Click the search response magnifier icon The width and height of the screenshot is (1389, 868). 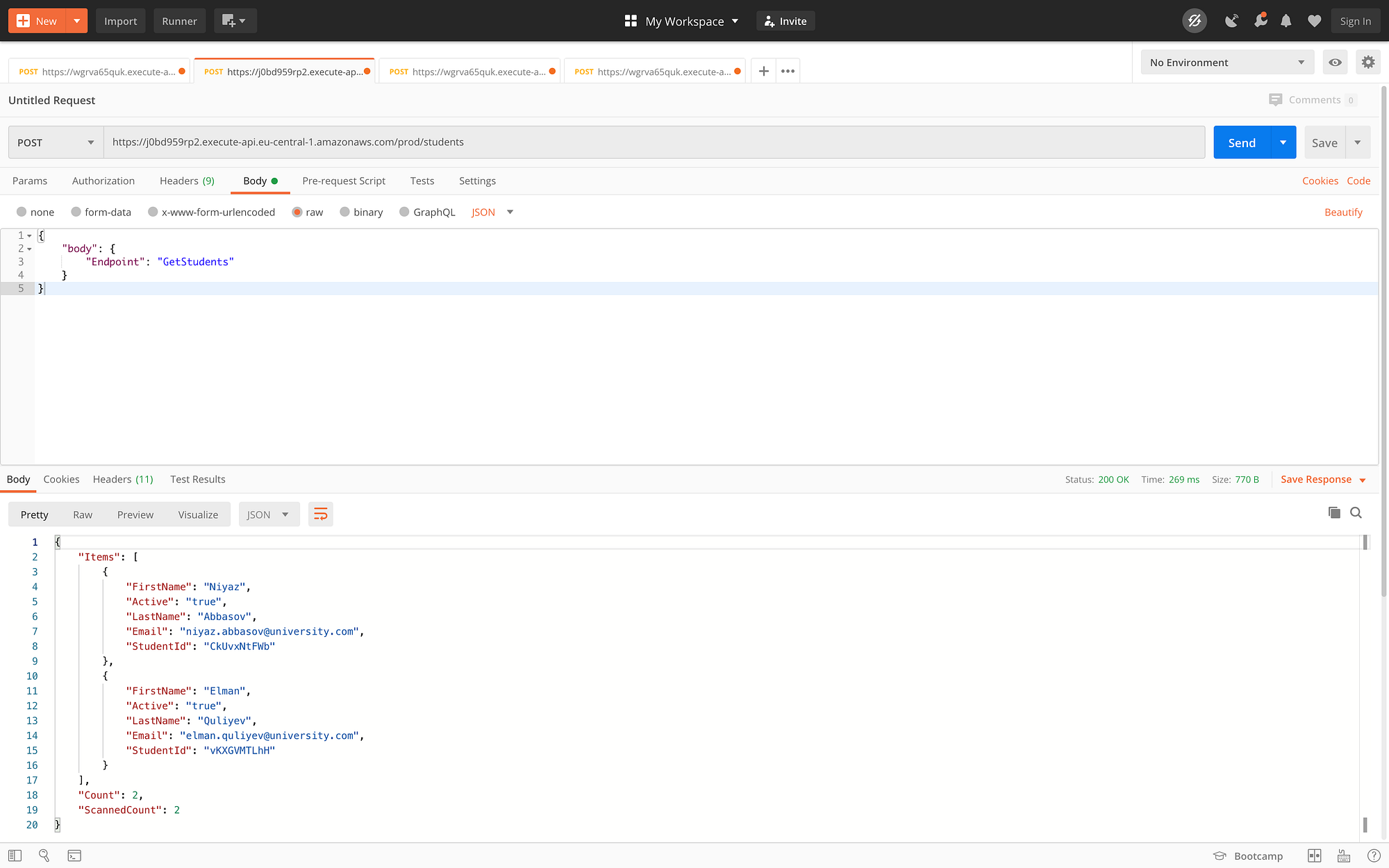coord(1356,512)
